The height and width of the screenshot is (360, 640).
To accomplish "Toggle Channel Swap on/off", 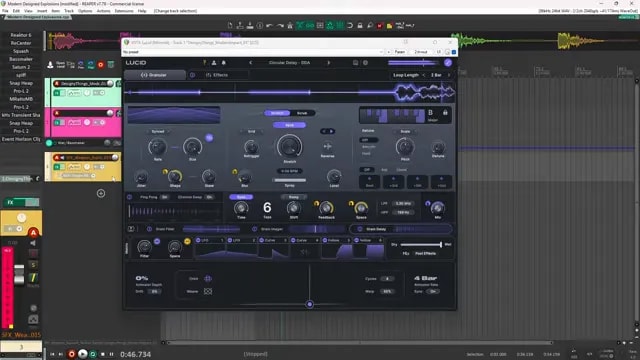I will coord(209,197).
